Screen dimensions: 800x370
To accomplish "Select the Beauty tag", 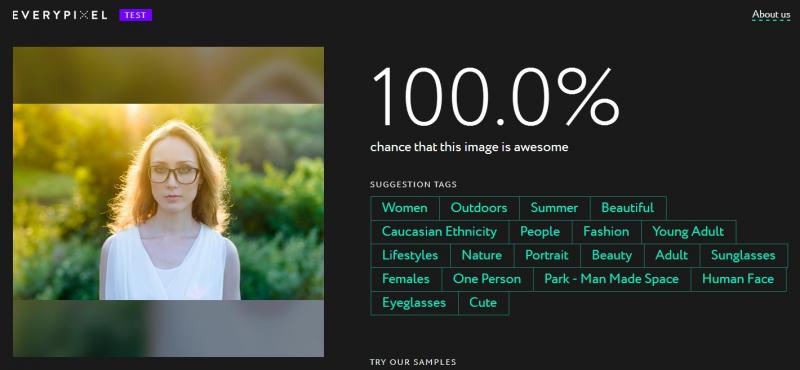I will point(612,255).
